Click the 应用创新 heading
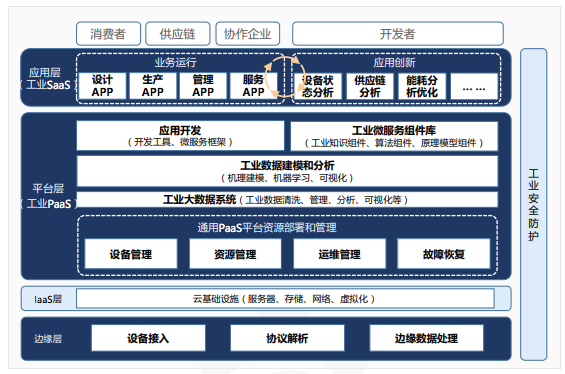 (394, 62)
